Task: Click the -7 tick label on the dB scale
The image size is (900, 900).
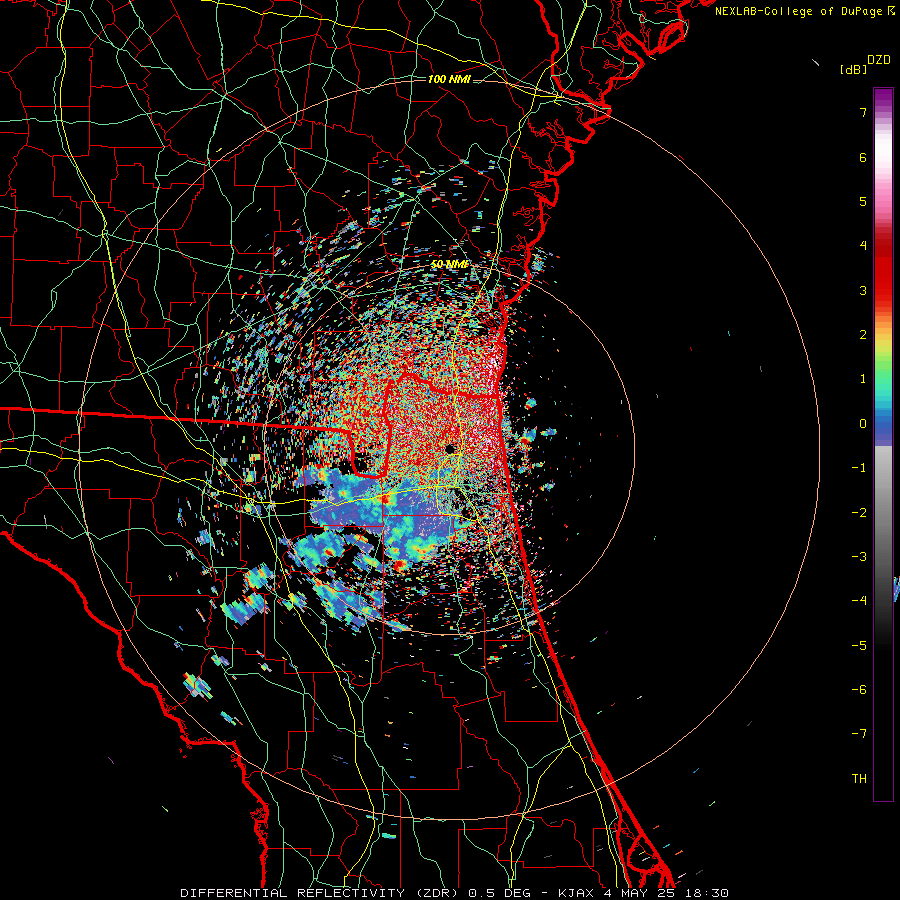Action: [859, 734]
